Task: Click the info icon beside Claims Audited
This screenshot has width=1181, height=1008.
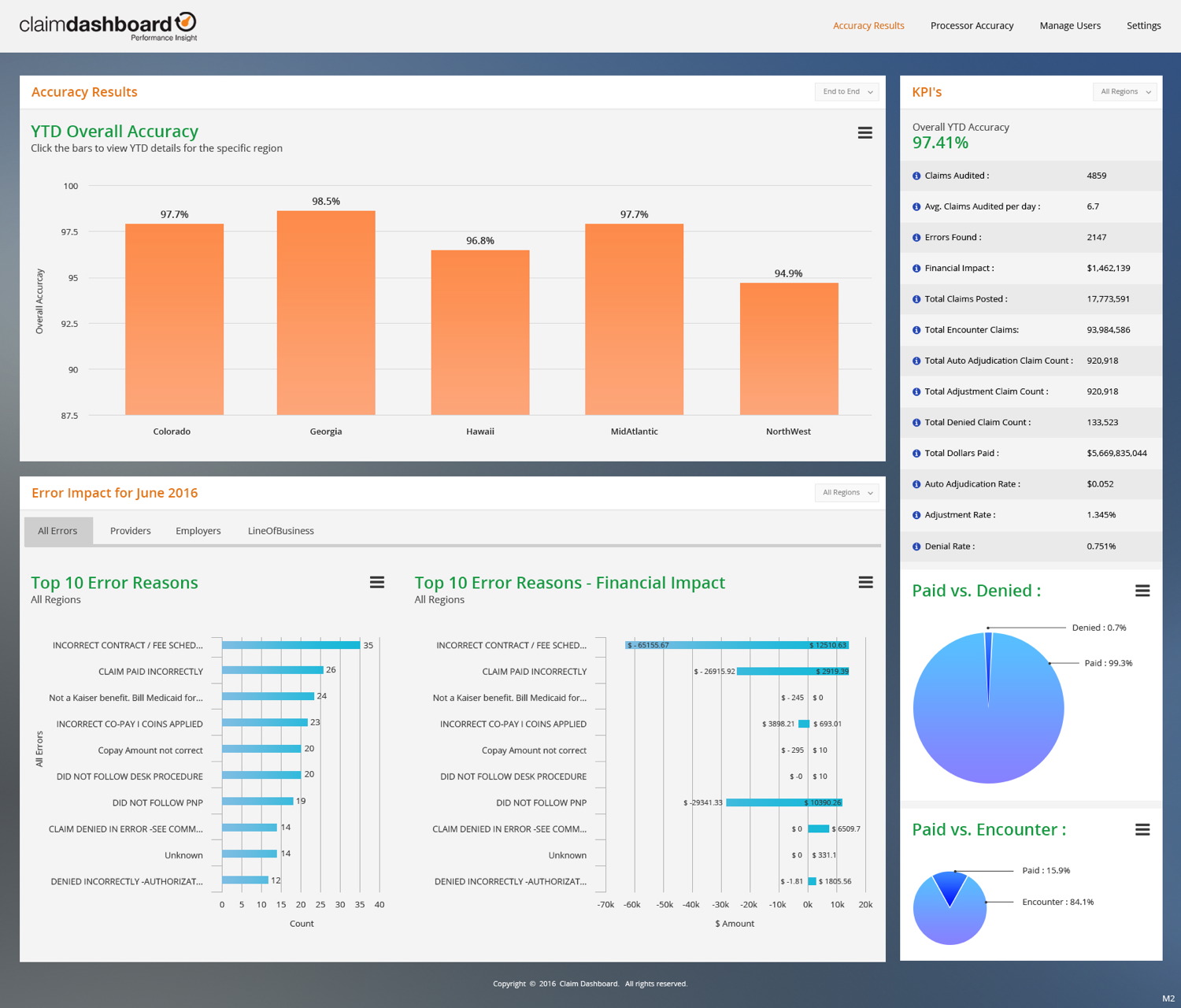Action: (x=916, y=176)
